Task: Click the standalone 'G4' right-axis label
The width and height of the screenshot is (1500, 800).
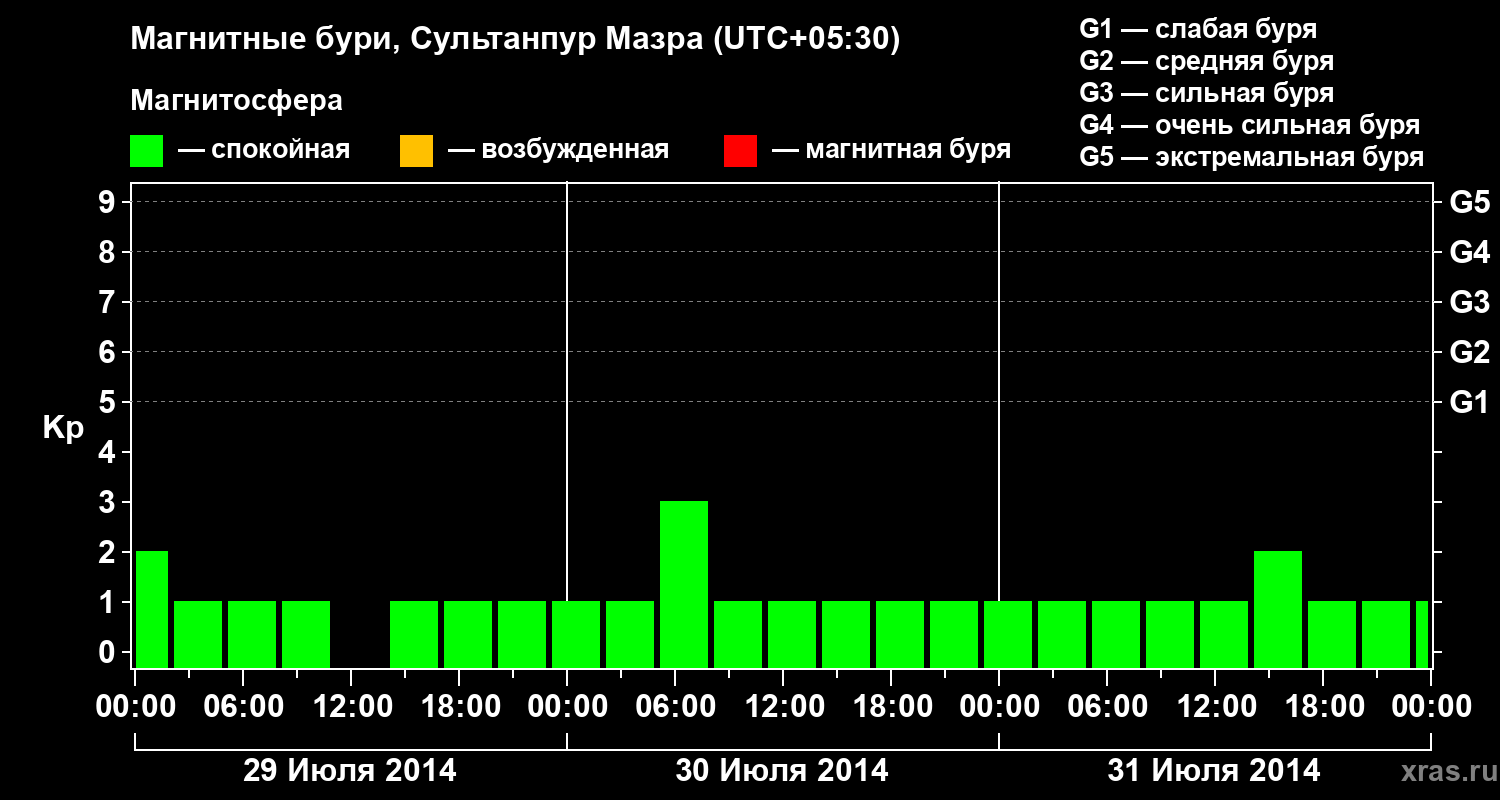Action: click(1470, 252)
